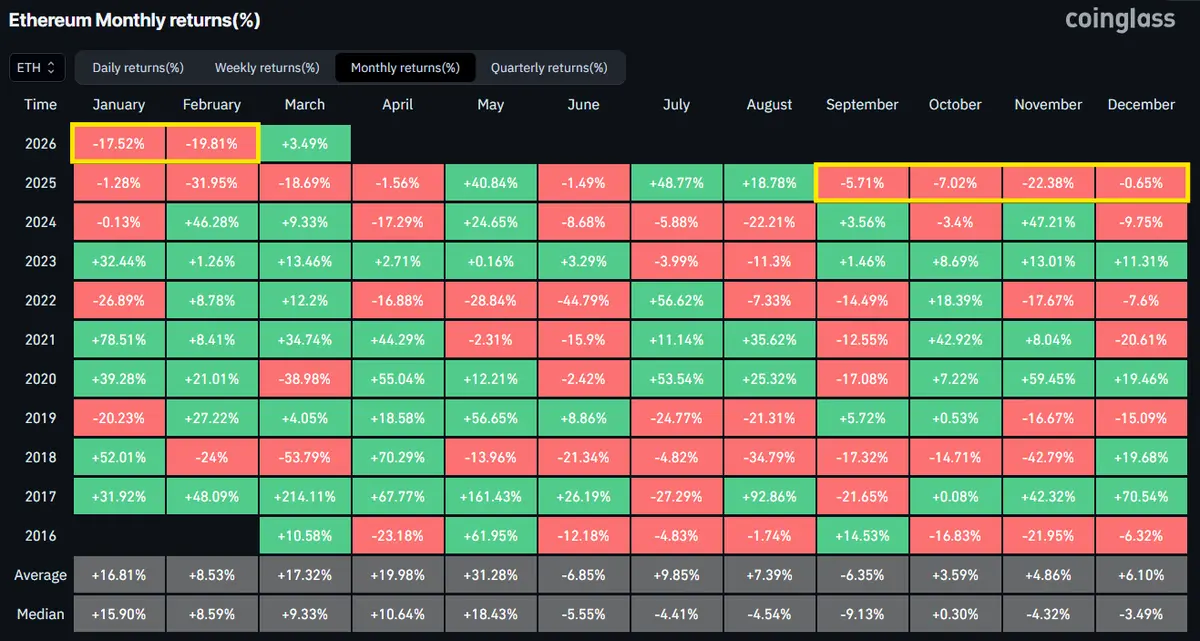
Task: Select the November 2025 -22.38% cell
Action: click(x=1048, y=183)
